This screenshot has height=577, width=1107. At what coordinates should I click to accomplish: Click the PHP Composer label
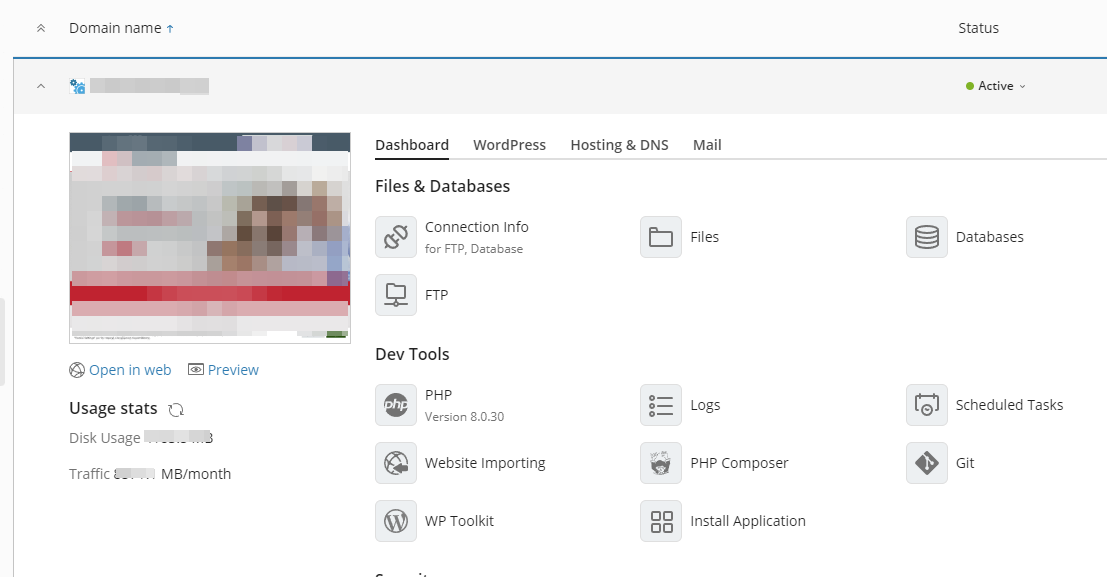[739, 463]
